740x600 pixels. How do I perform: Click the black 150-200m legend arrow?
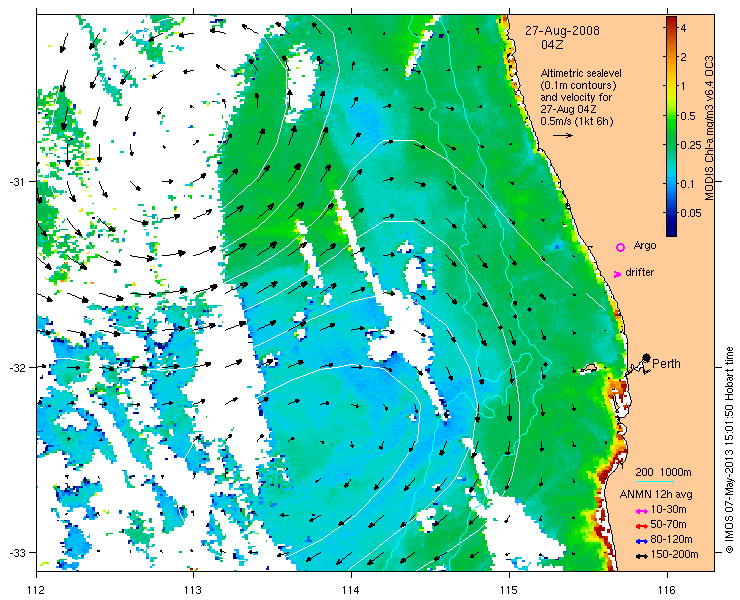641,556
